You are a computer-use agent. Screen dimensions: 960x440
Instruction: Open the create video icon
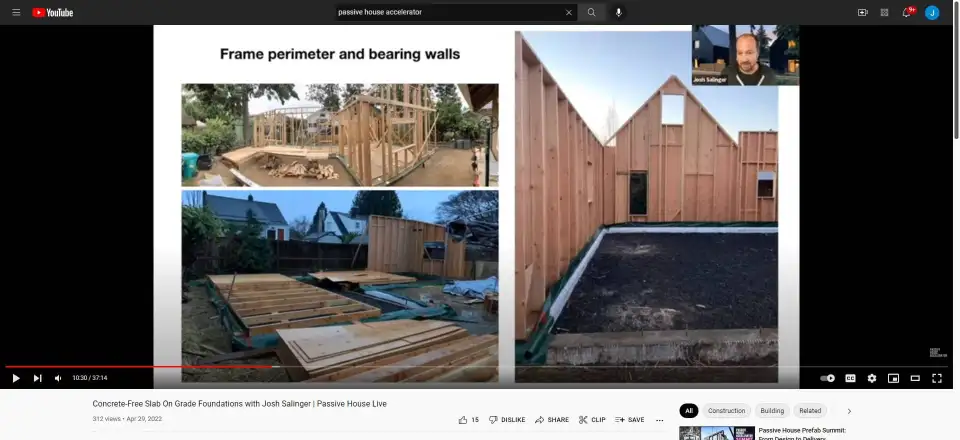[862, 12]
